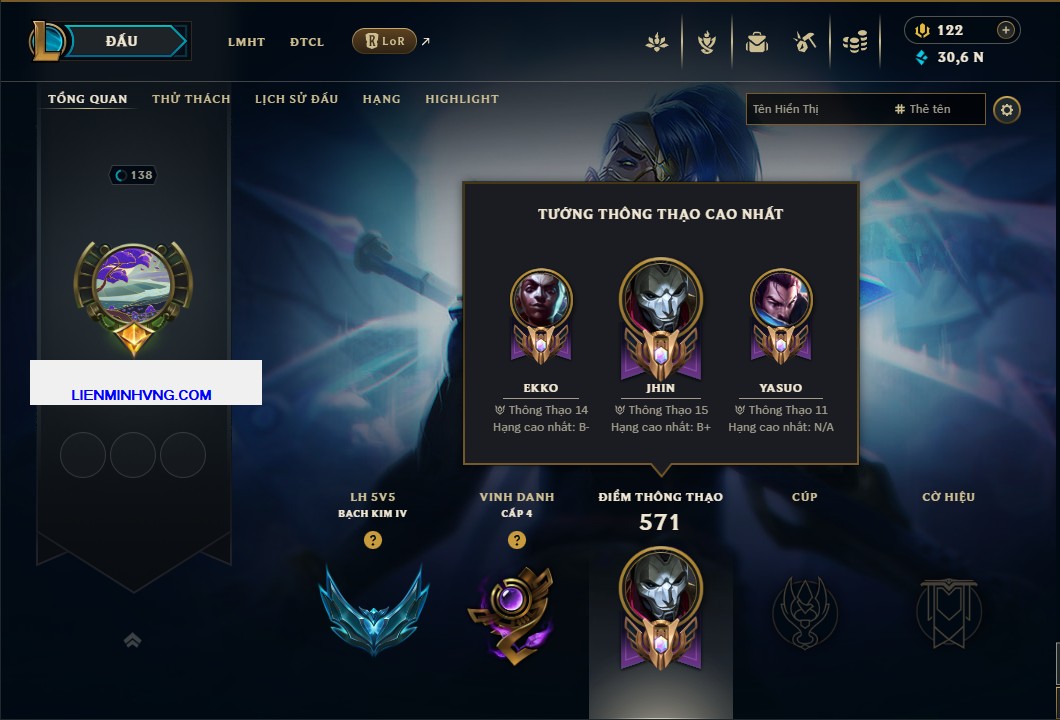Viewport: 1060px width, 720px height.
Task: Open the HẠNG tab
Action: 381,99
